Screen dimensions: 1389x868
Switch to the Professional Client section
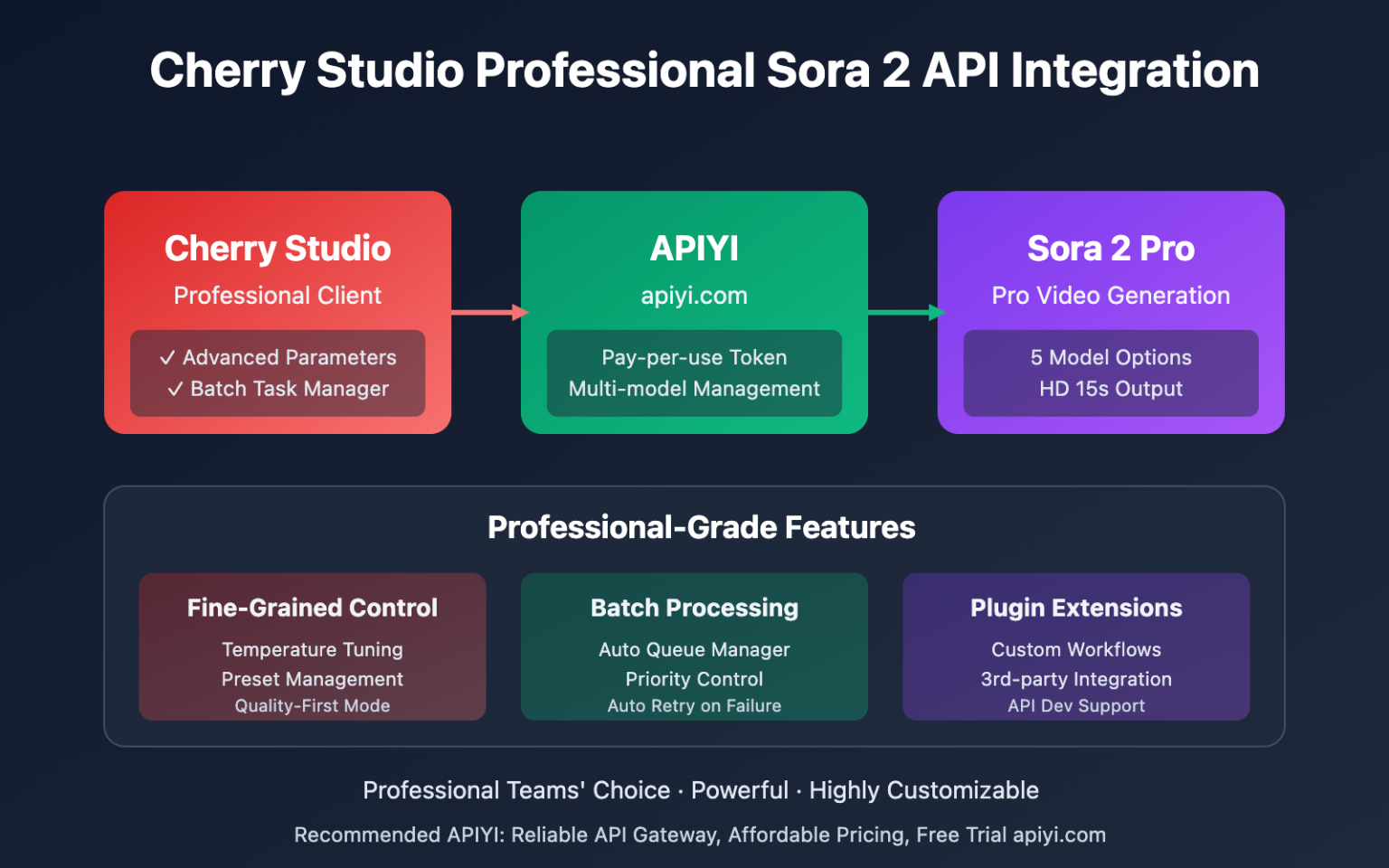tap(278, 295)
